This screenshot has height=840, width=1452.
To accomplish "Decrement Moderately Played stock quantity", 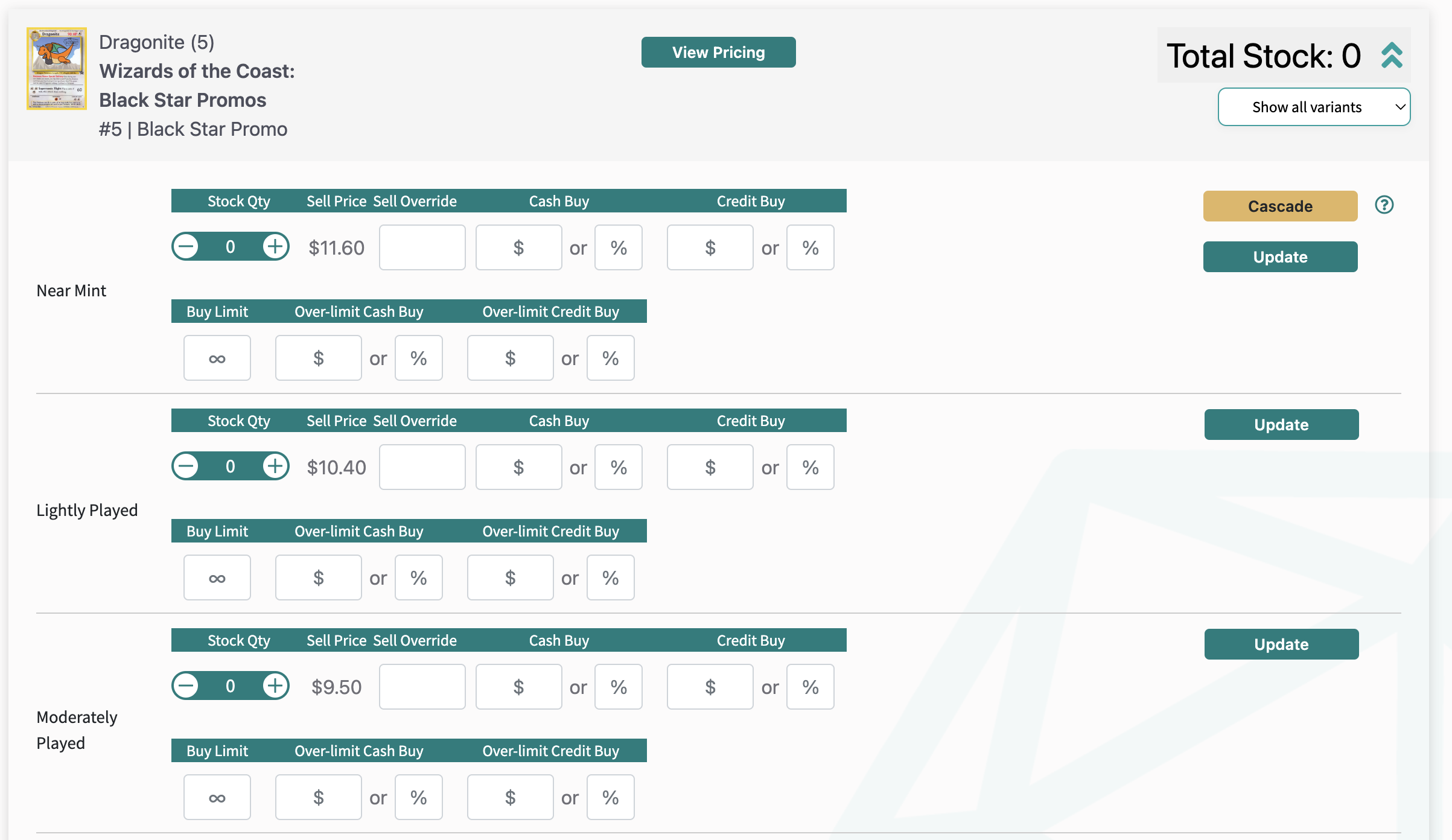I will click(x=186, y=686).
